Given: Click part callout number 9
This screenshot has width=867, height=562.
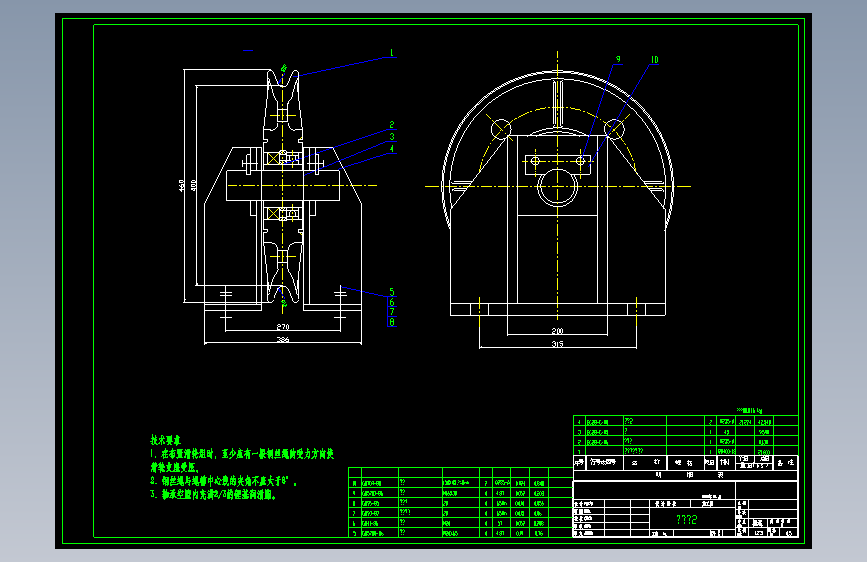Looking at the screenshot, I should point(618,59).
